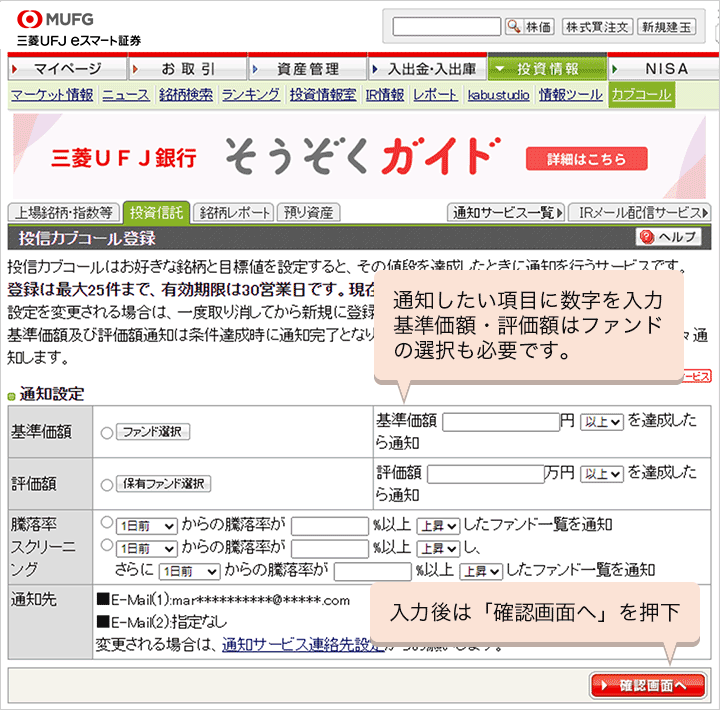Switch to 銘柄レポート tab
The image size is (720, 710).
click(234, 213)
